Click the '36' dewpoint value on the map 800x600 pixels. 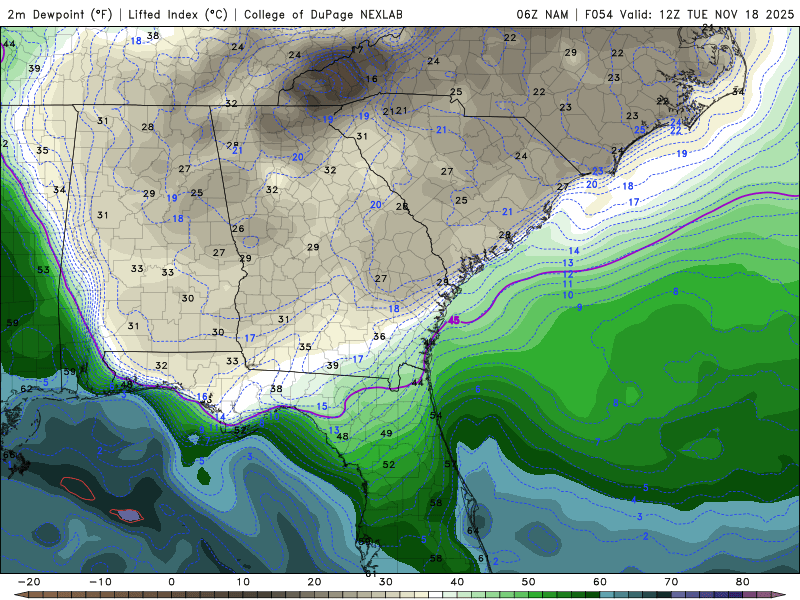click(379, 336)
